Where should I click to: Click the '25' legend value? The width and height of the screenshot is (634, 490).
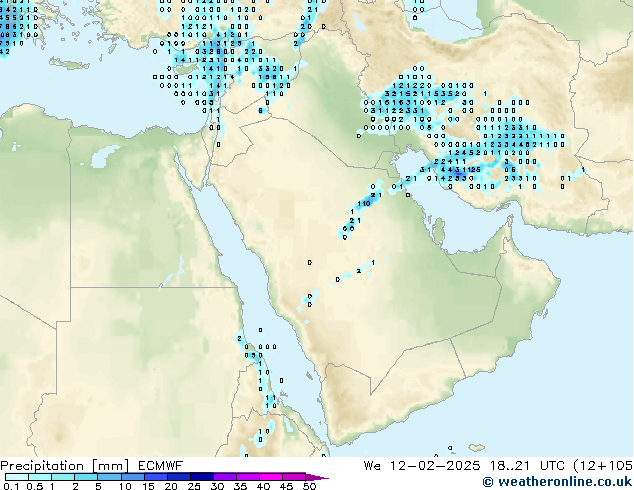click(194, 486)
